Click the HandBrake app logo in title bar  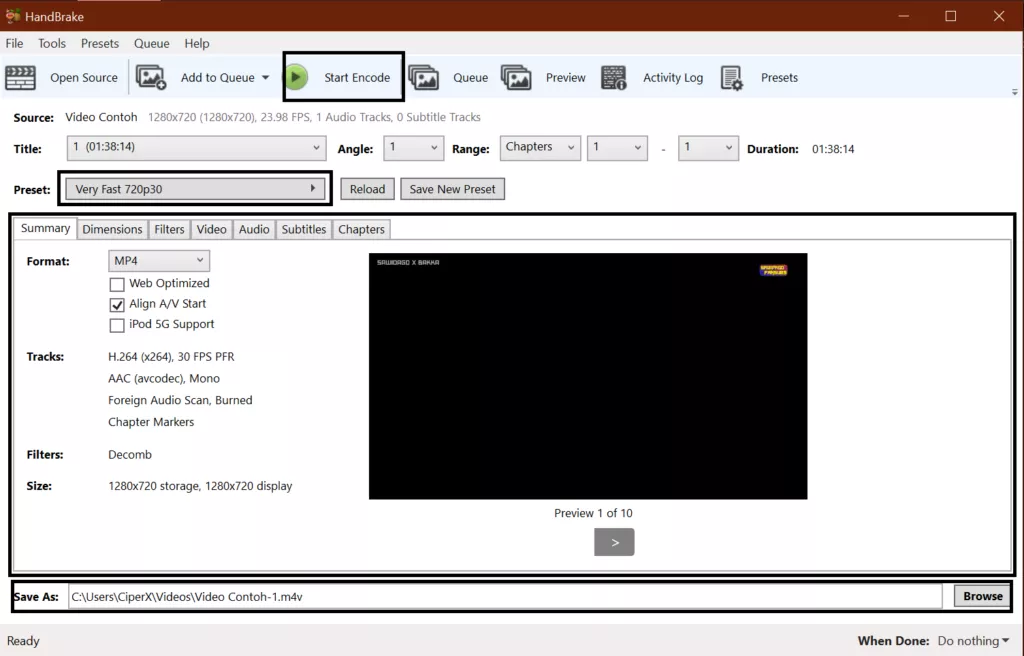(13, 15)
